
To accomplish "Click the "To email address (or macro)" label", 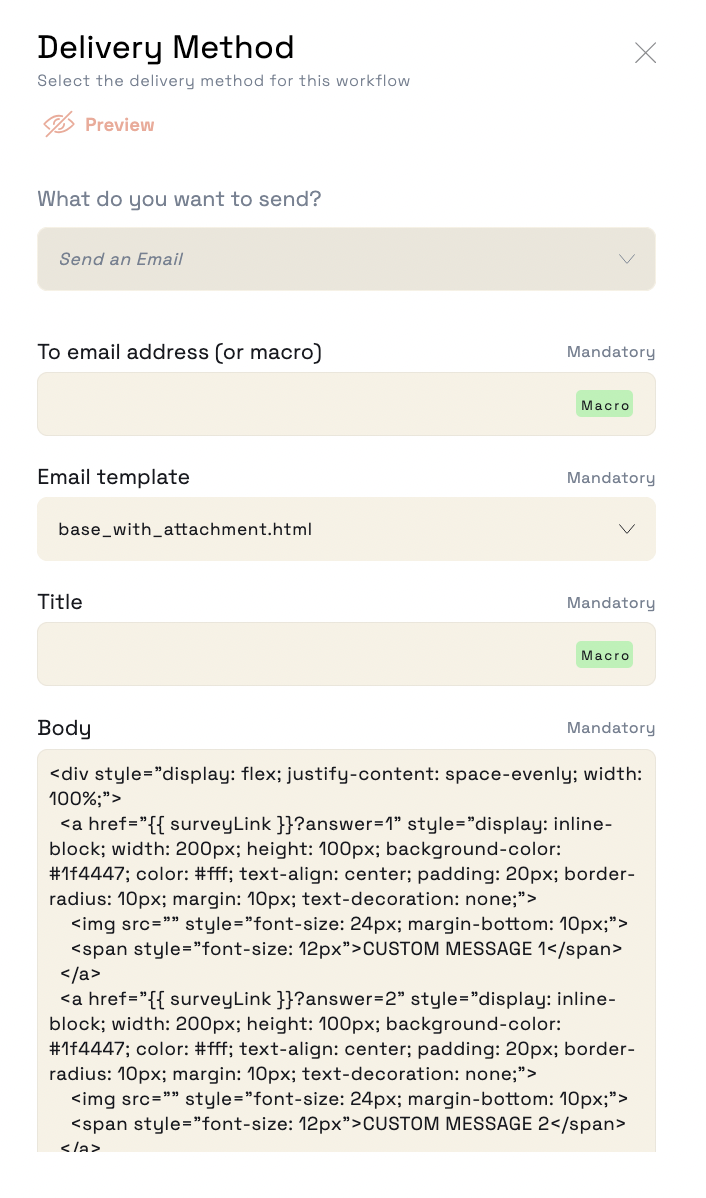I will 180,352.
